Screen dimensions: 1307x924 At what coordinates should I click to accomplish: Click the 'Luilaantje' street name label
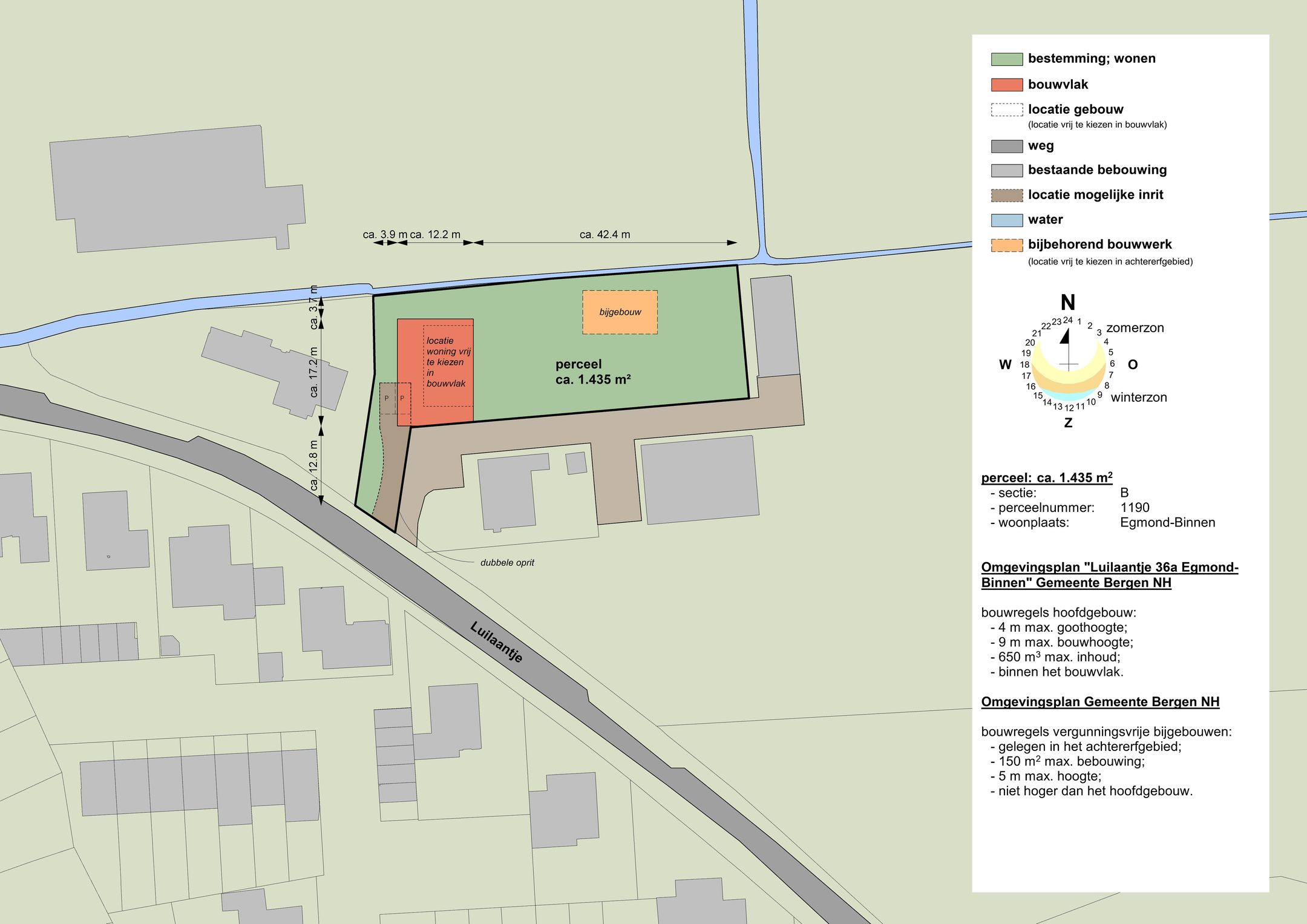496,642
